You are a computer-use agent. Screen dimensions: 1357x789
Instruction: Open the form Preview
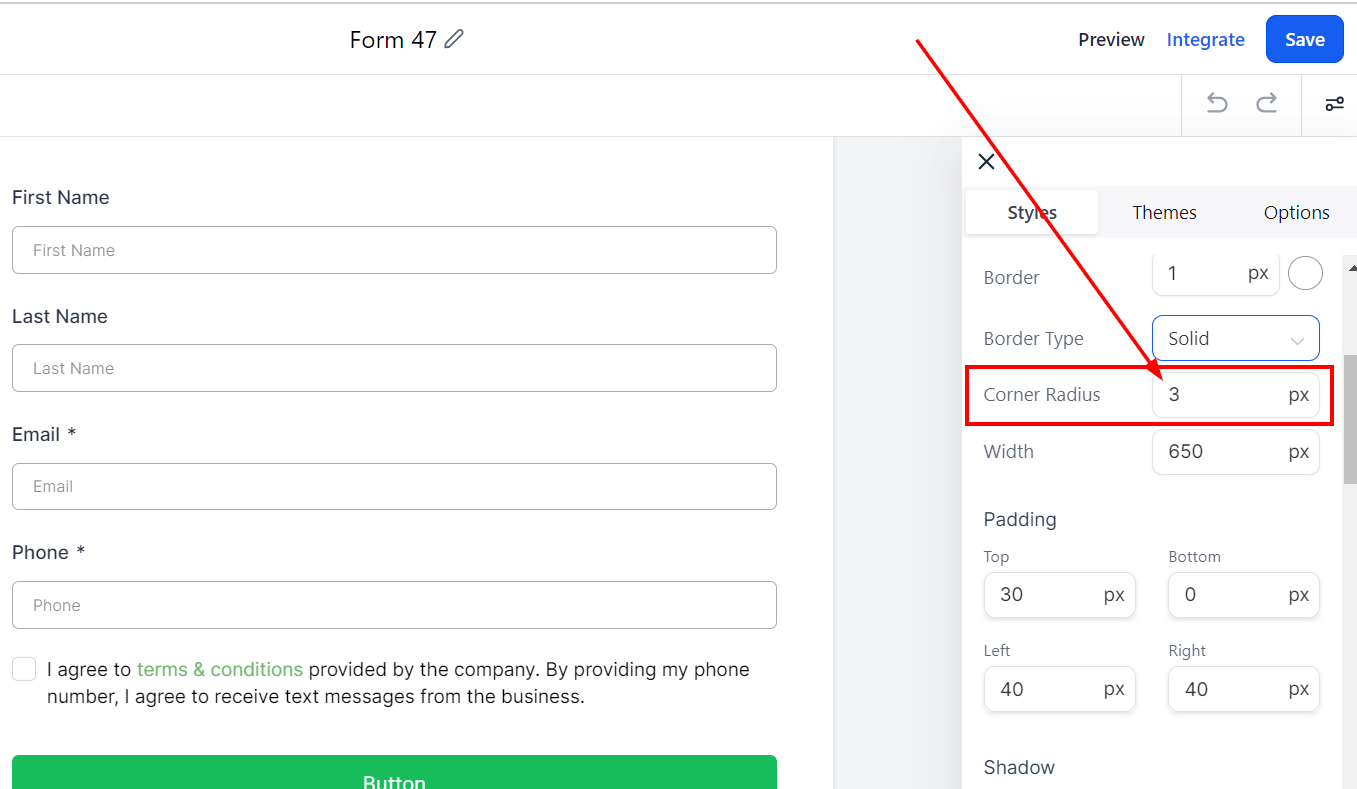coord(1111,39)
